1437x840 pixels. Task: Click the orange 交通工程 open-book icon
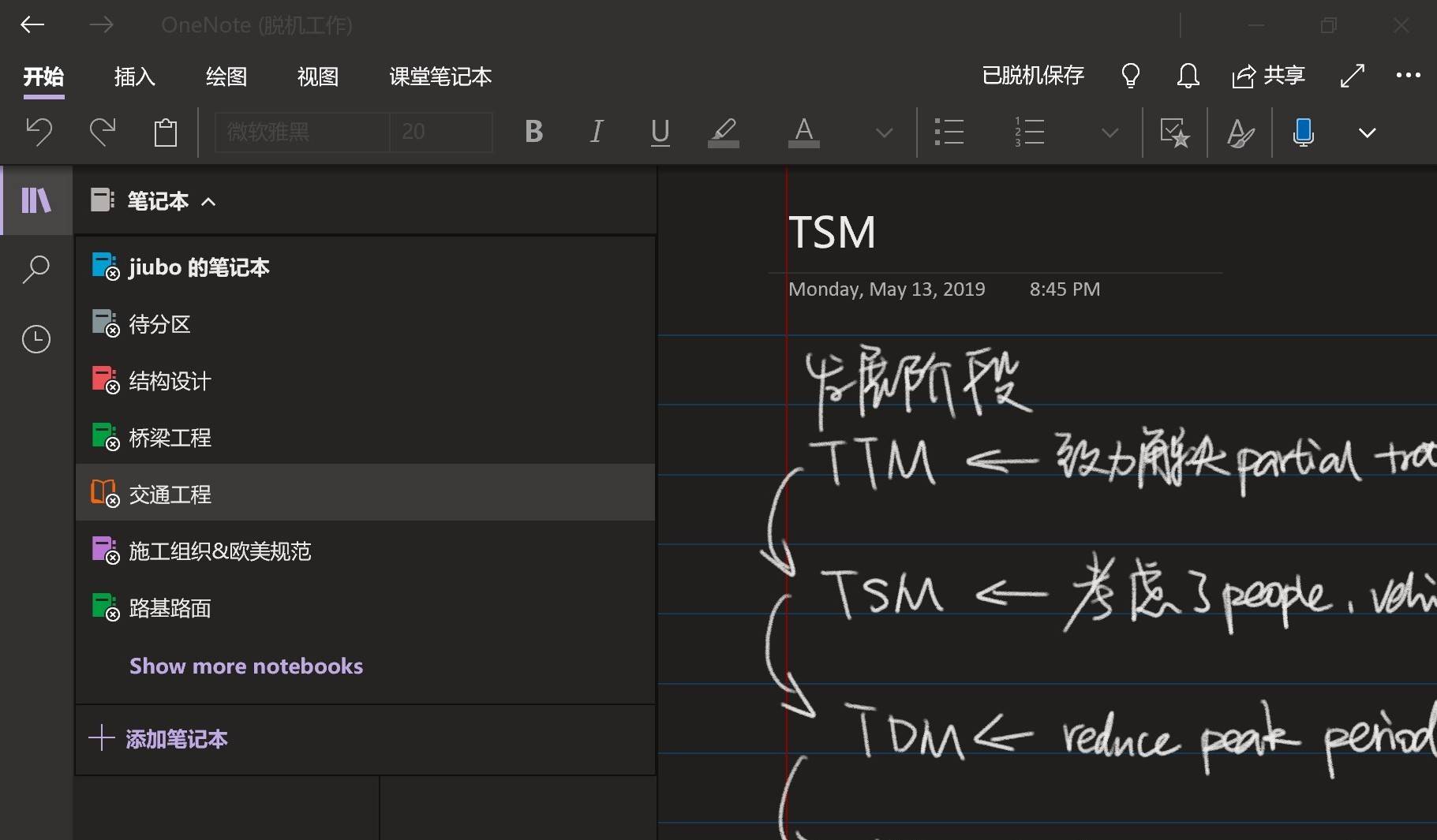tap(104, 493)
